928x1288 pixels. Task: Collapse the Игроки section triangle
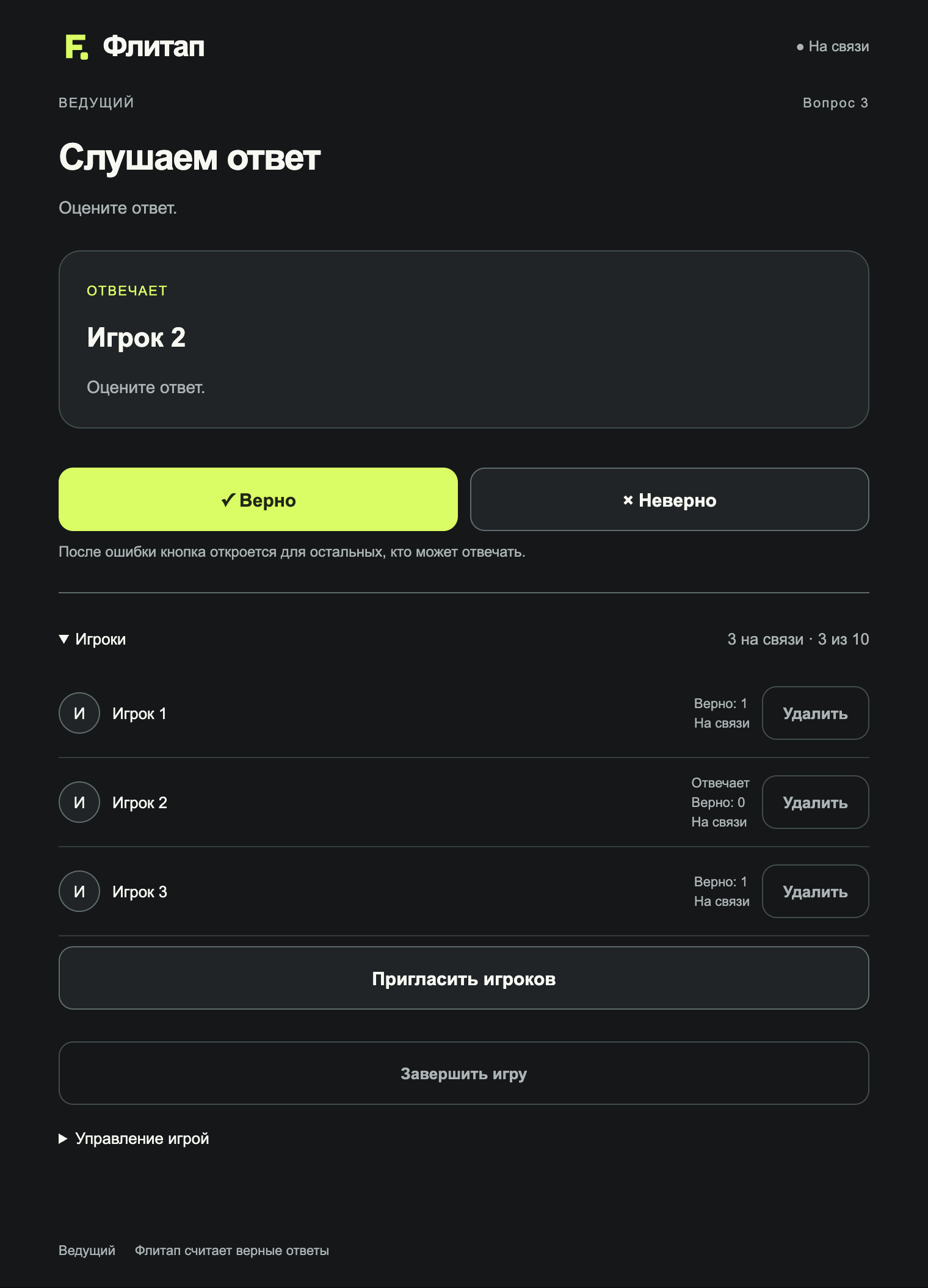coord(63,639)
